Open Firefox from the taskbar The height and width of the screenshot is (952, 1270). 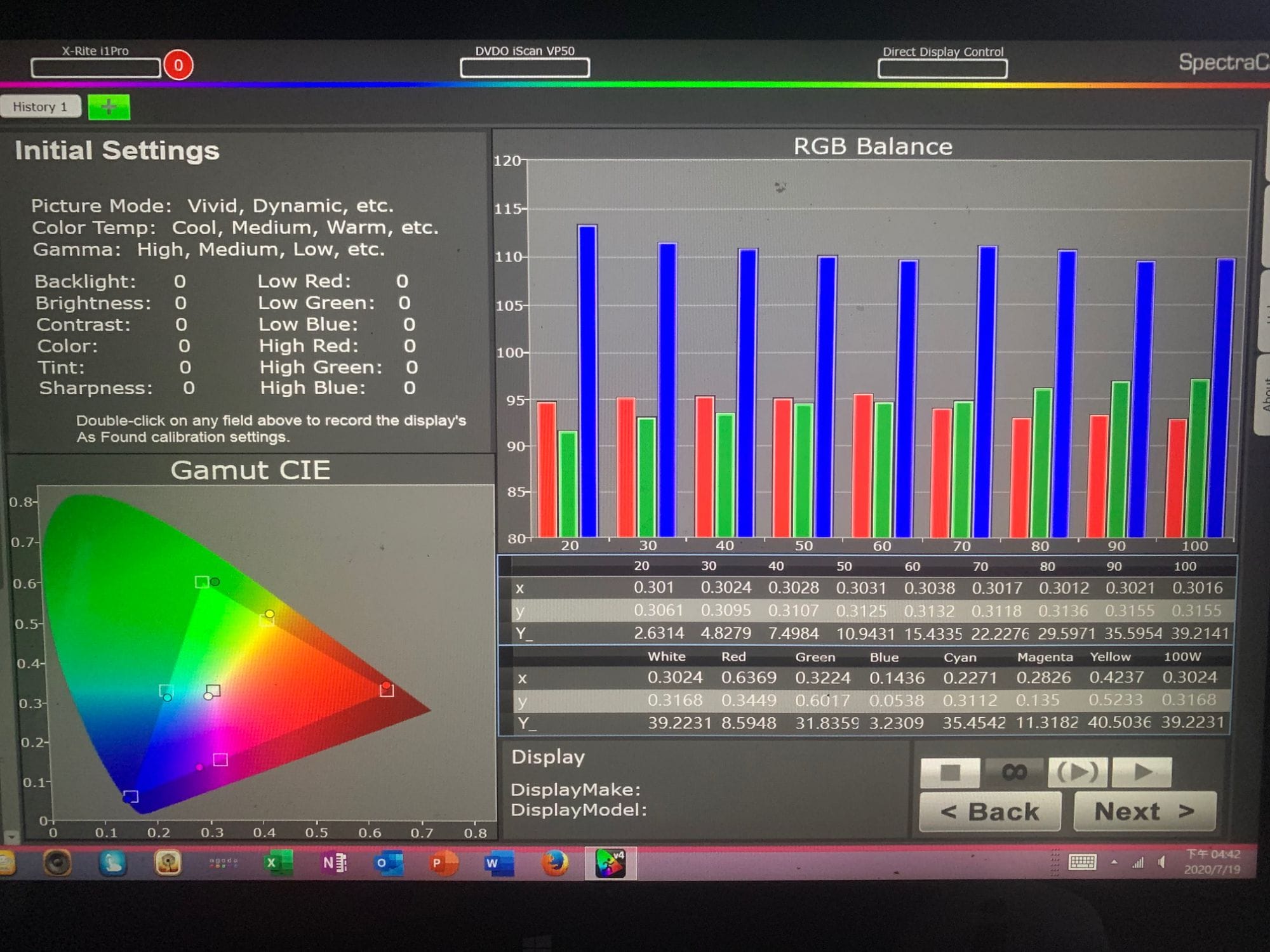tap(554, 863)
